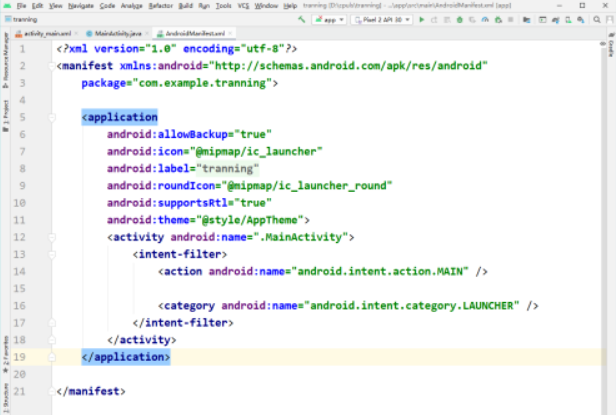The width and height of the screenshot is (616, 415).
Task: Click line 21 closing manifest tag
Action: (90, 391)
